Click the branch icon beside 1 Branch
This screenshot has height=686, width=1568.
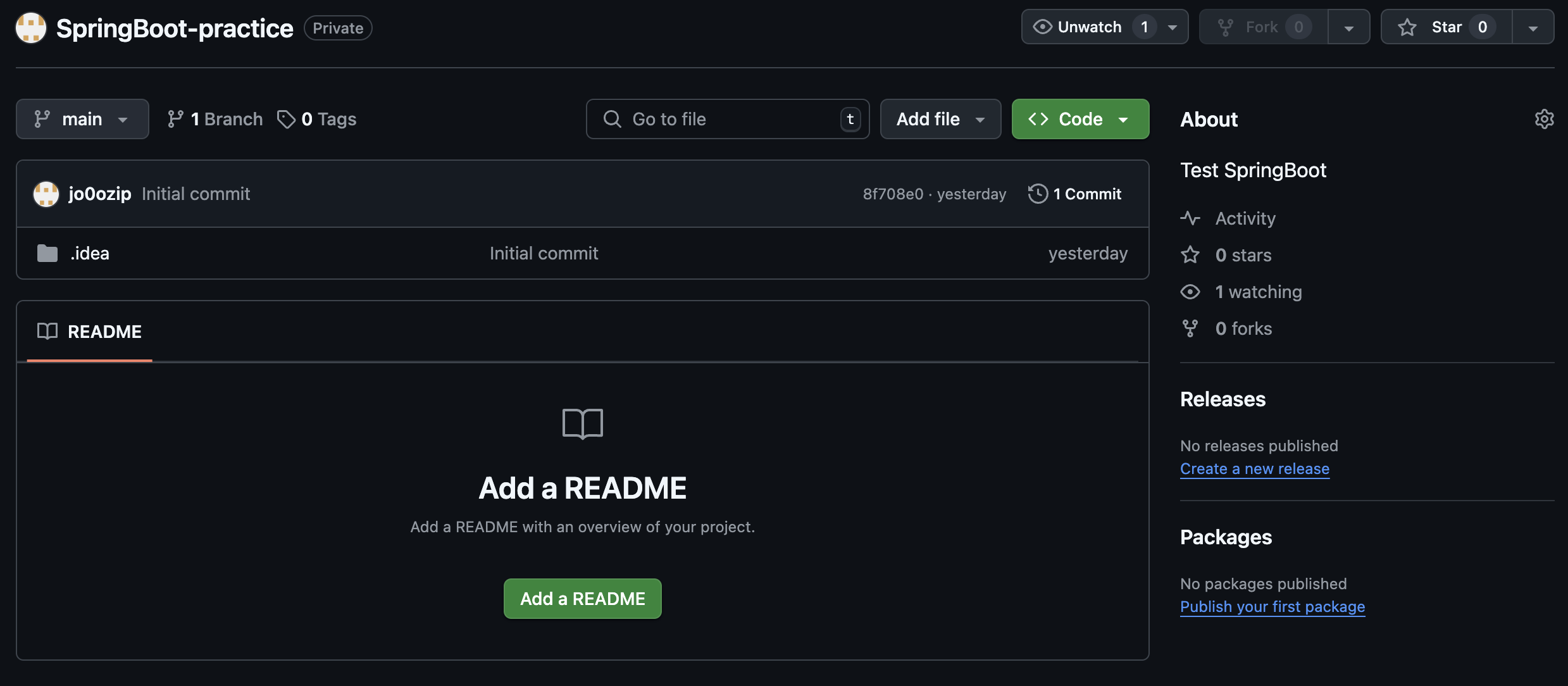pos(175,119)
